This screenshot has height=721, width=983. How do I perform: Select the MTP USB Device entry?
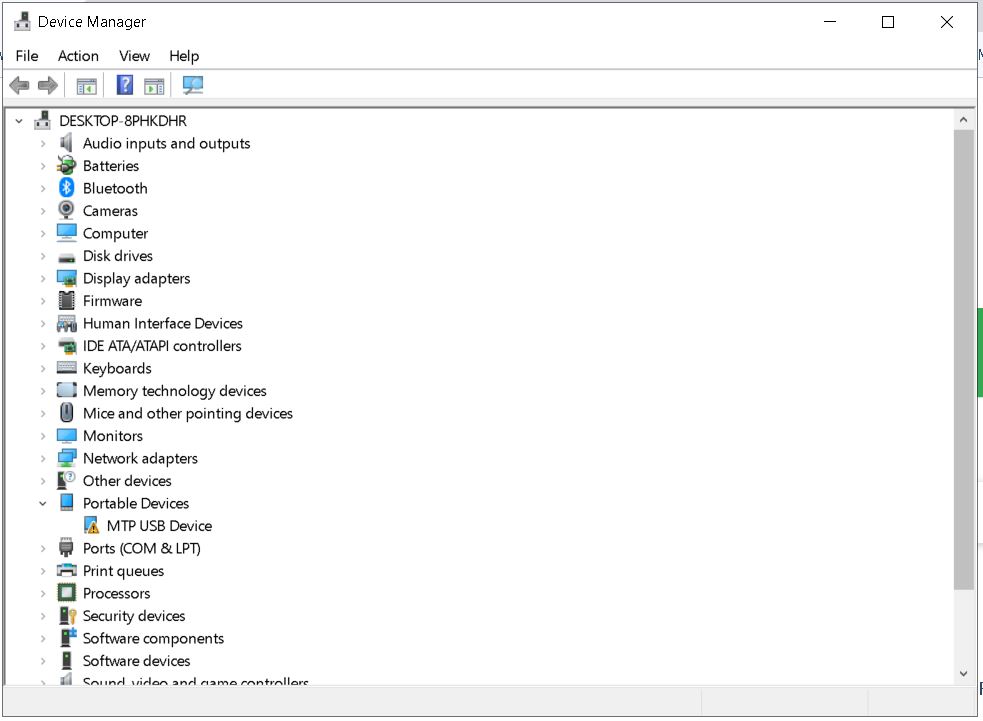(159, 525)
